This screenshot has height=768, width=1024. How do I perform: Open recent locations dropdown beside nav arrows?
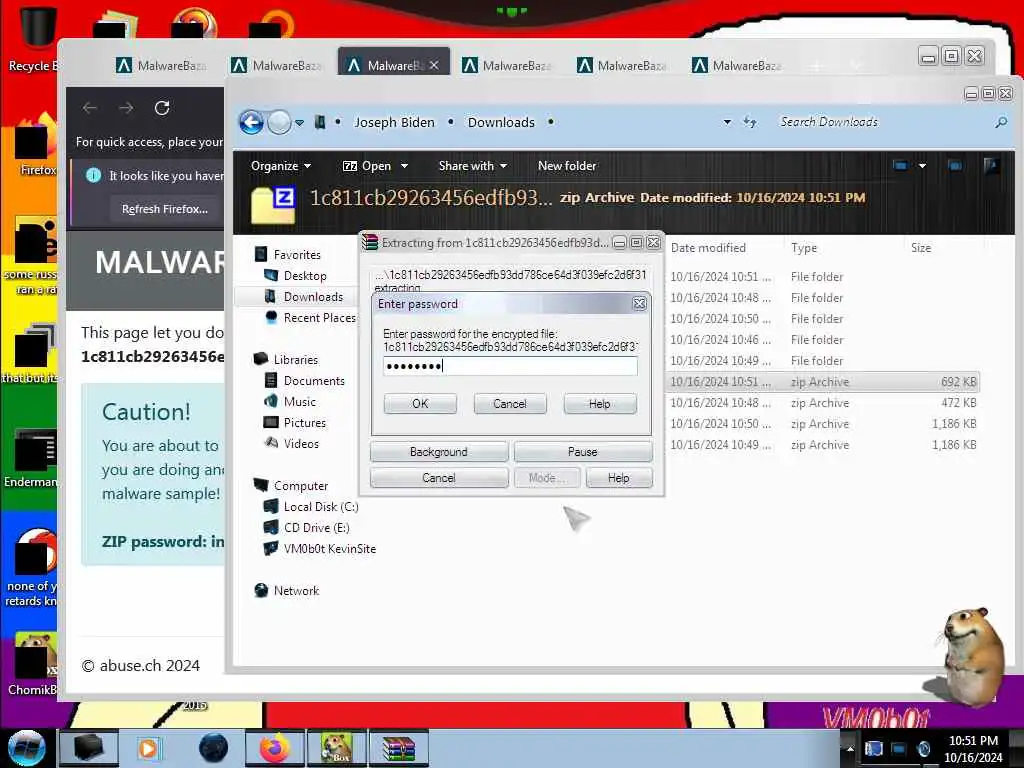coord(300,123)
